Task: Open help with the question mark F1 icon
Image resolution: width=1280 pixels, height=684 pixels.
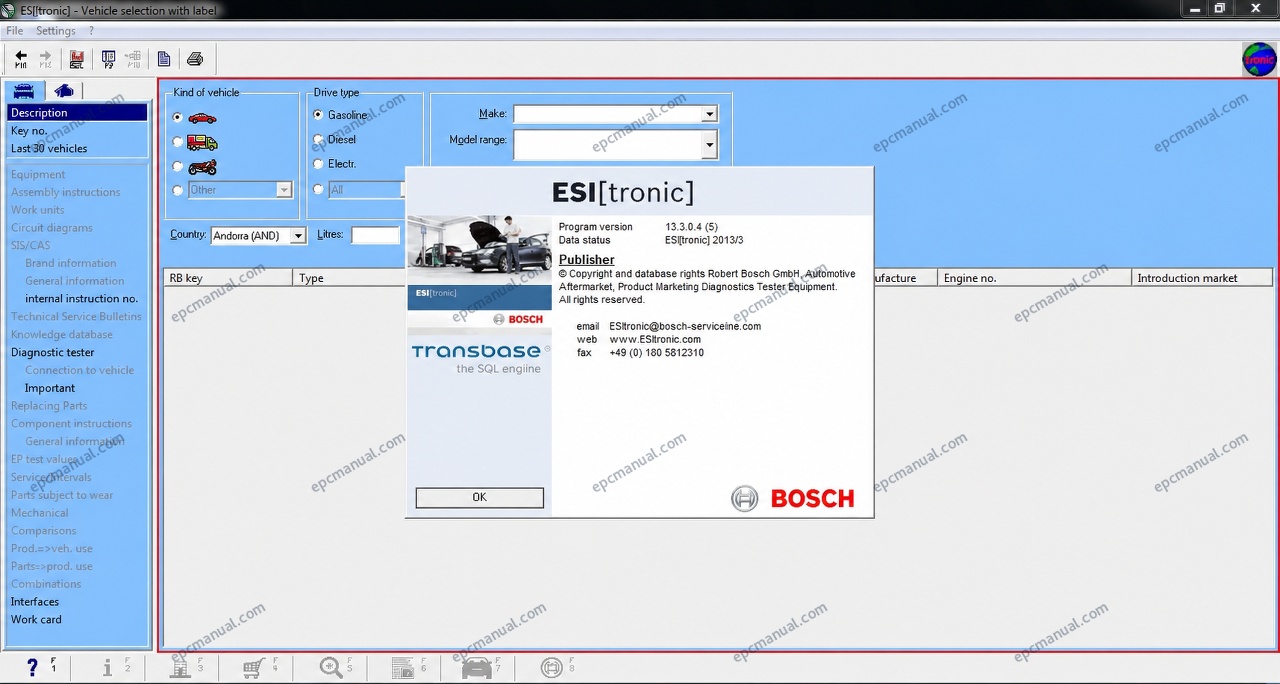Action: click(x=33, y=667)
